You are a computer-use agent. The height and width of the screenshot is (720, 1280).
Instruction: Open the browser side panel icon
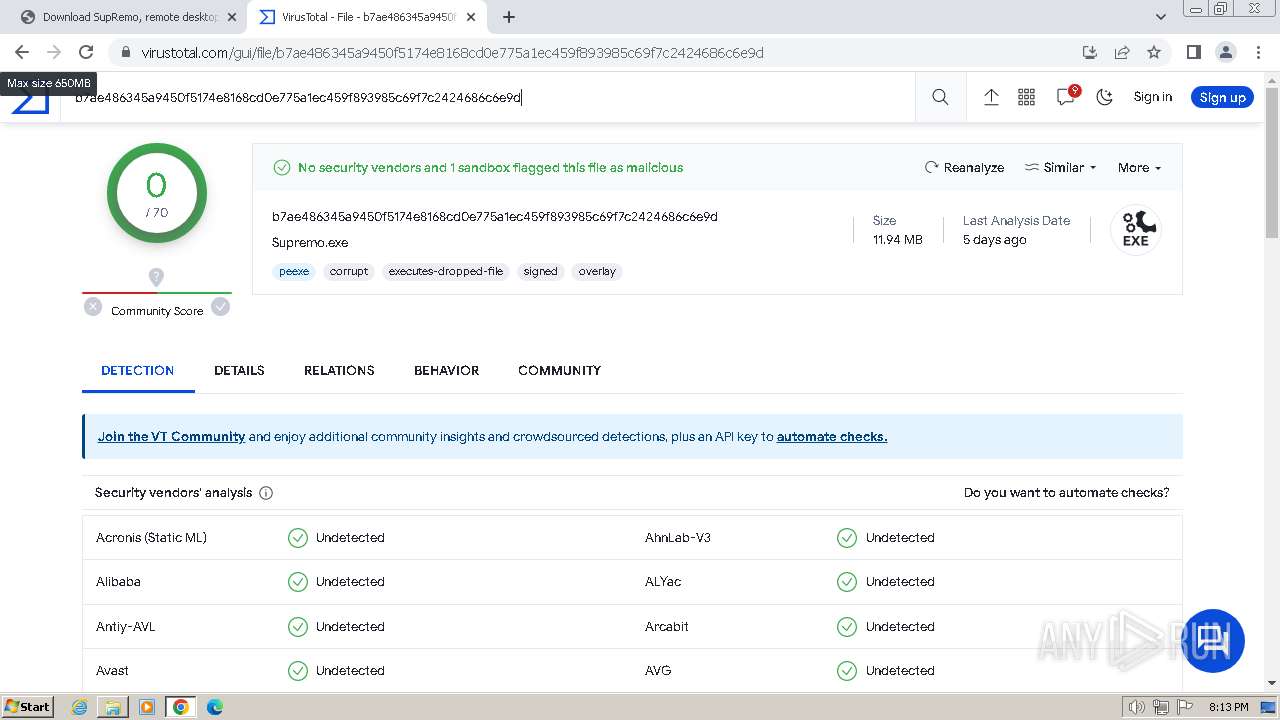click(x=1193, y=52)
